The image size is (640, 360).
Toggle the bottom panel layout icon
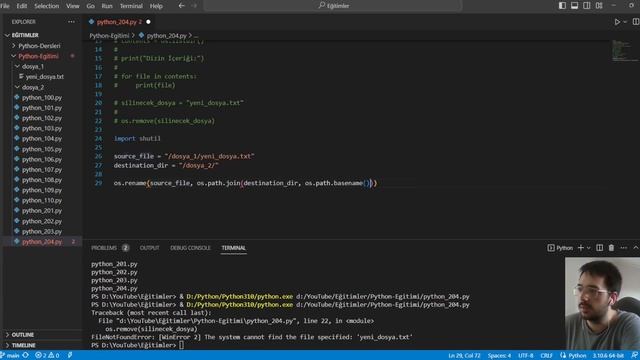tap(574, 6)
